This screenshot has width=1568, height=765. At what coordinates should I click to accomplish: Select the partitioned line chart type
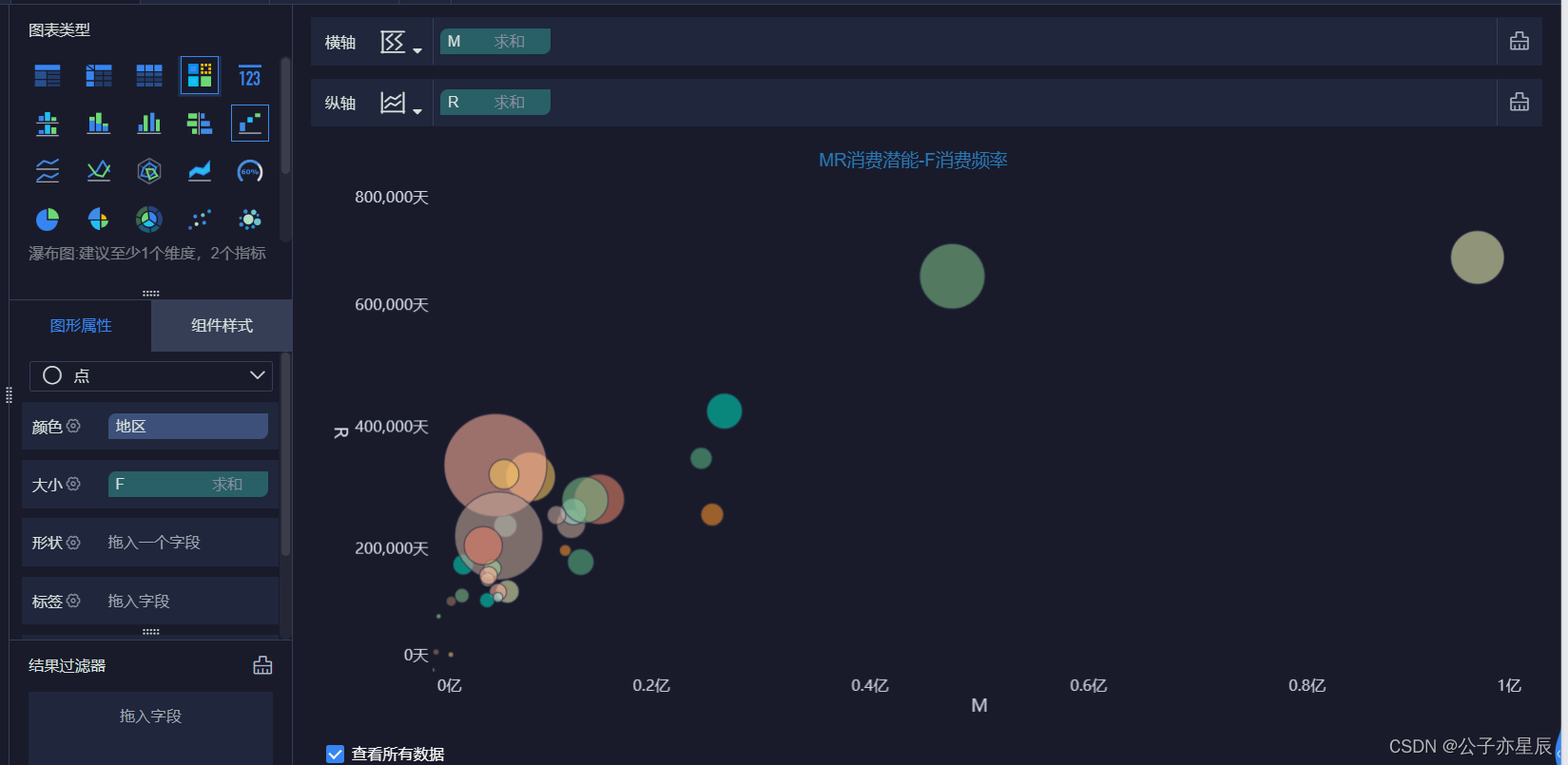click(48, 171)
